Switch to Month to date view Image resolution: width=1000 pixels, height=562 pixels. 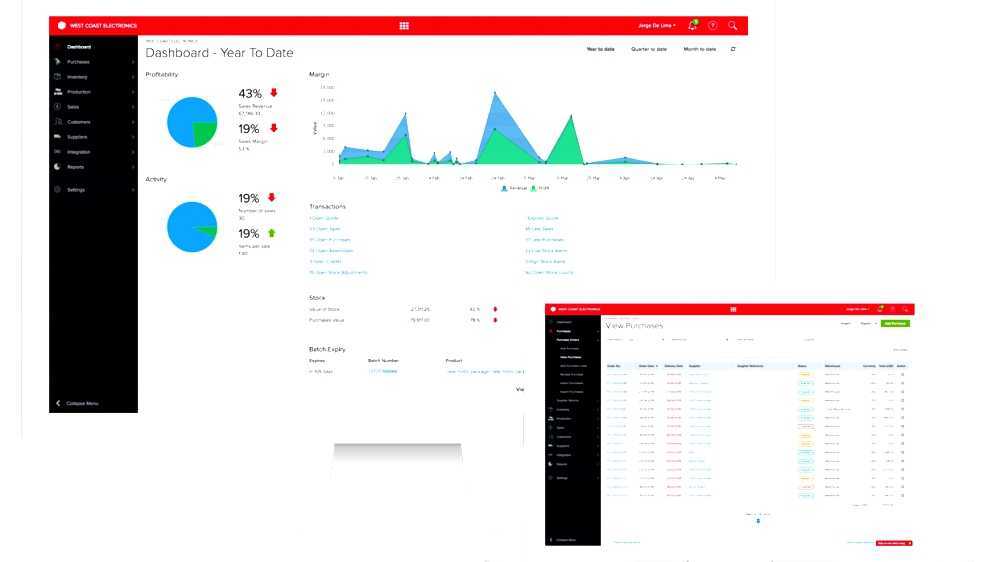coord(700,49)
